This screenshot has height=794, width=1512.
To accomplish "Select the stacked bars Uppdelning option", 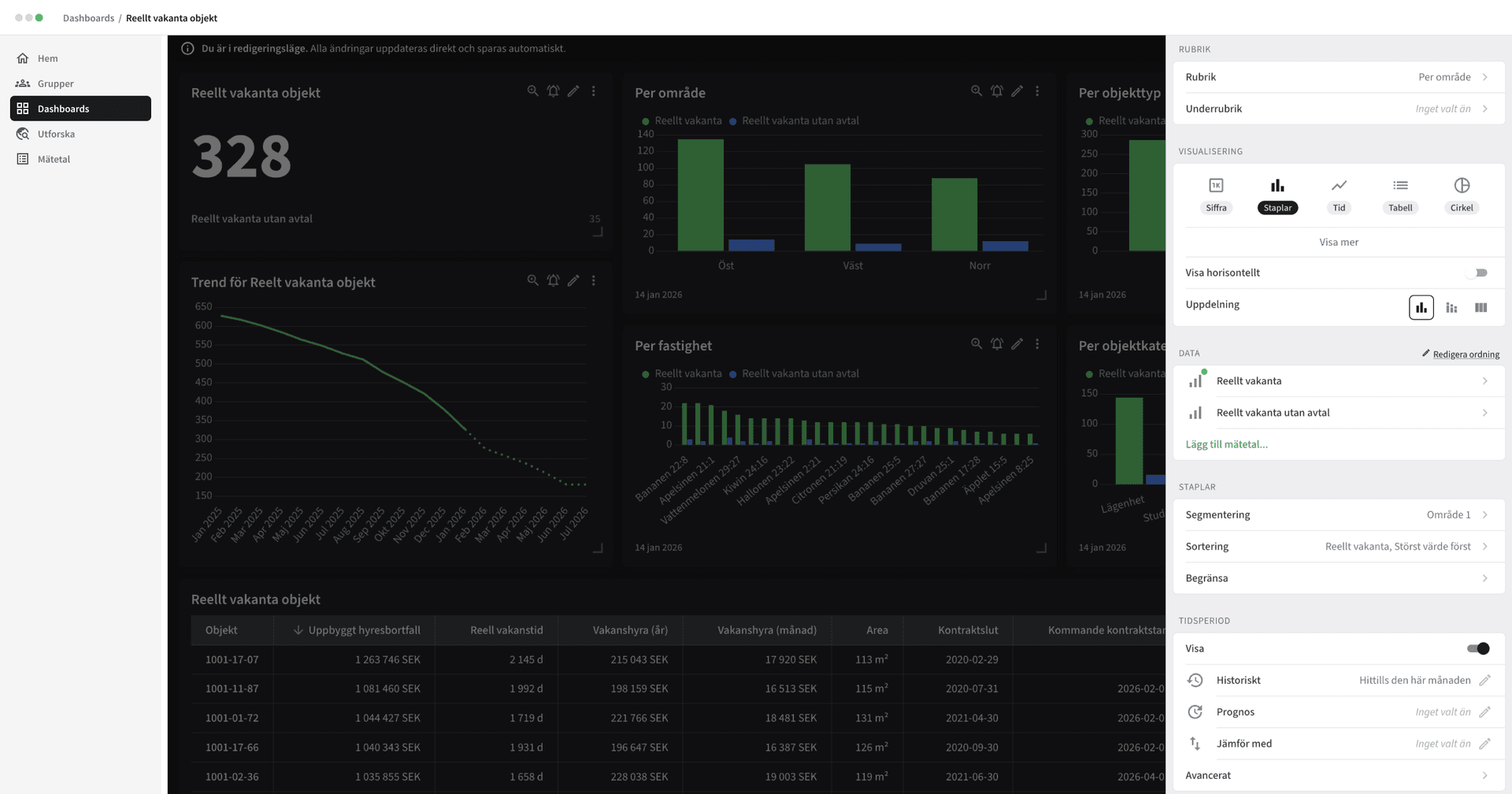I will 1451,307.
